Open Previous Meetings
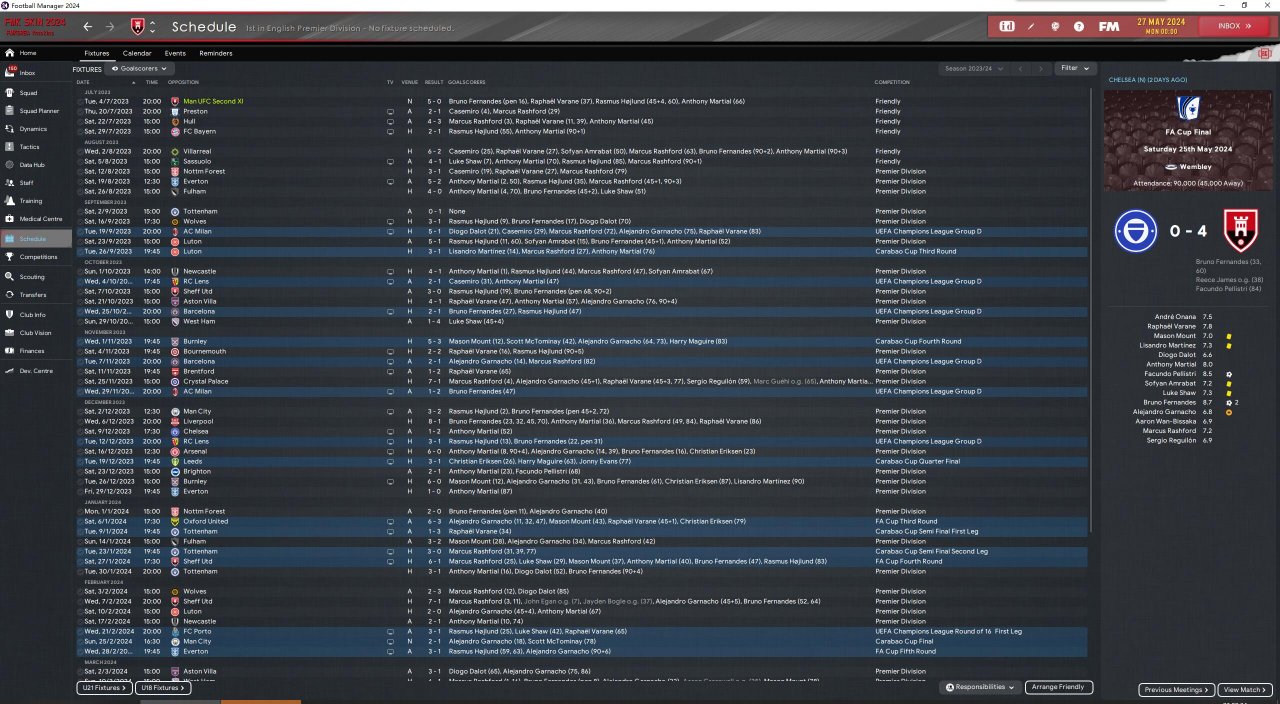1280x704 pixels. click(x=1177, y=690)
